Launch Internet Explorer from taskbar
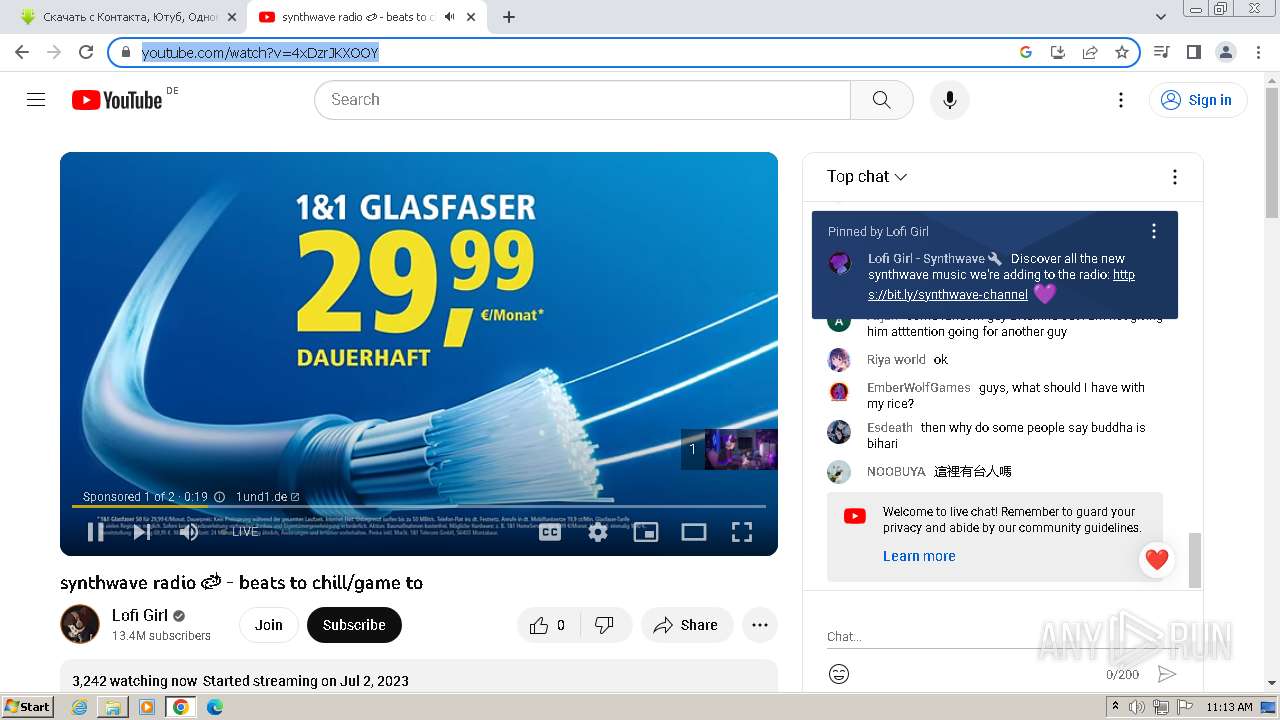 pyautogui.click(x=80, y=707)
